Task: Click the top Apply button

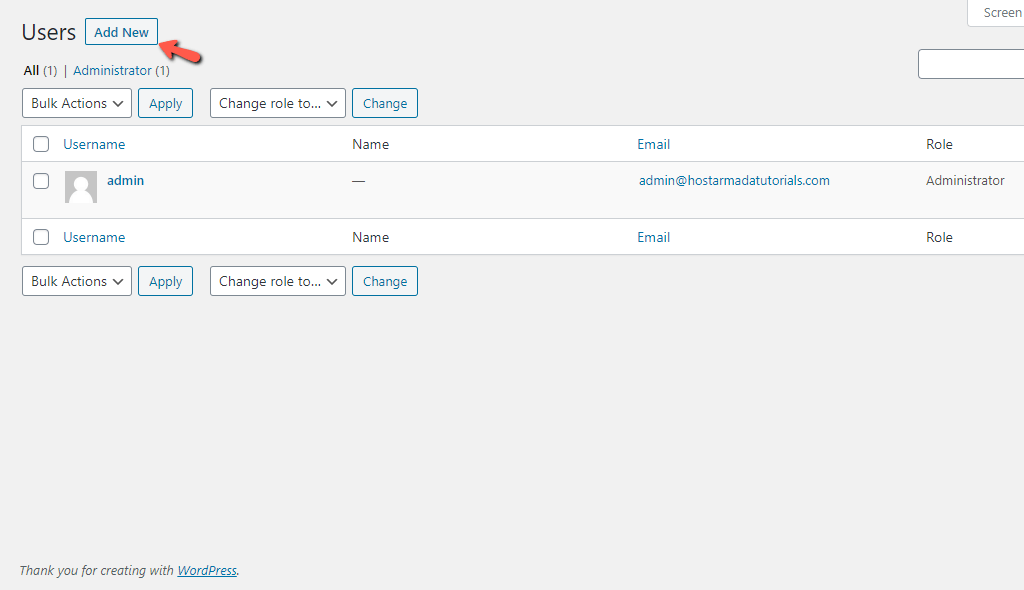Action: pos(165,103)
